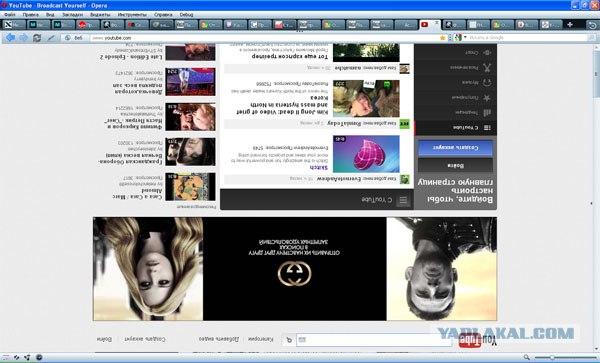Click the inverted YouTube logo
600x363 pixels.
(478, 340)
